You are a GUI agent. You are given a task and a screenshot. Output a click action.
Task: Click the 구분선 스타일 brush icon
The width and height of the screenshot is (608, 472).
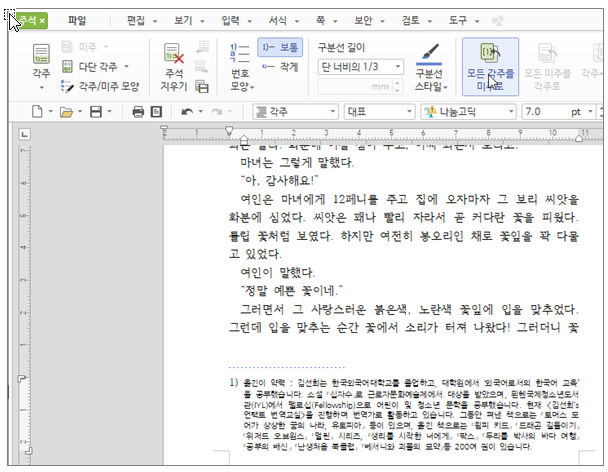pyautogui.click(x=430, y=53)
